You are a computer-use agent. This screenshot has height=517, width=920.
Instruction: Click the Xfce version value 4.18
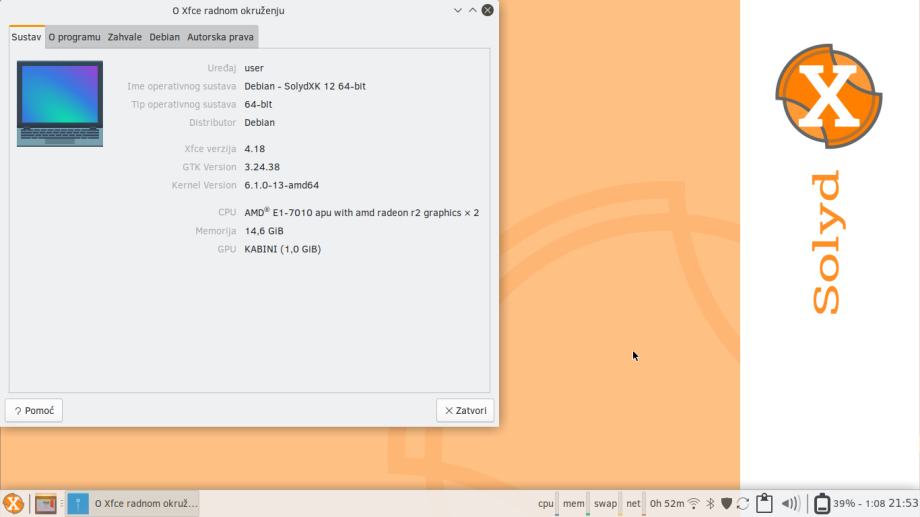click(255, 149)
